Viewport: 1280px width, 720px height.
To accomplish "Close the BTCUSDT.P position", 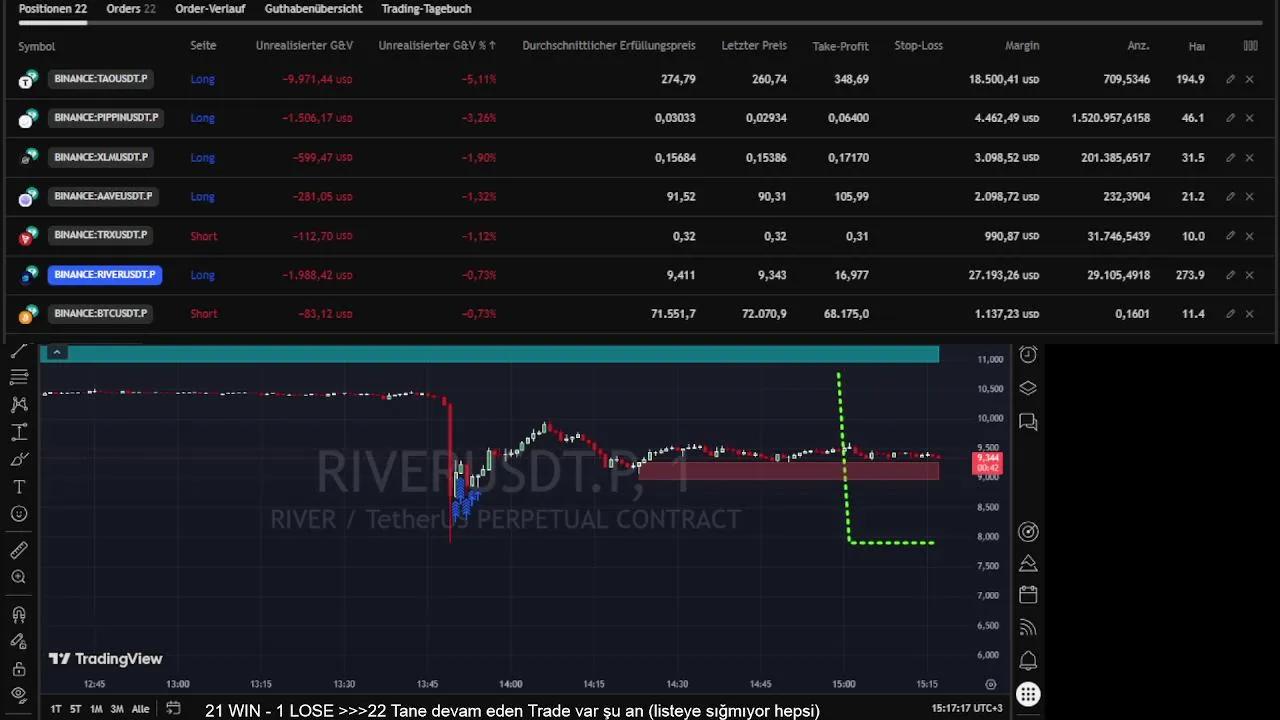I will click(x=1249, y=314).
